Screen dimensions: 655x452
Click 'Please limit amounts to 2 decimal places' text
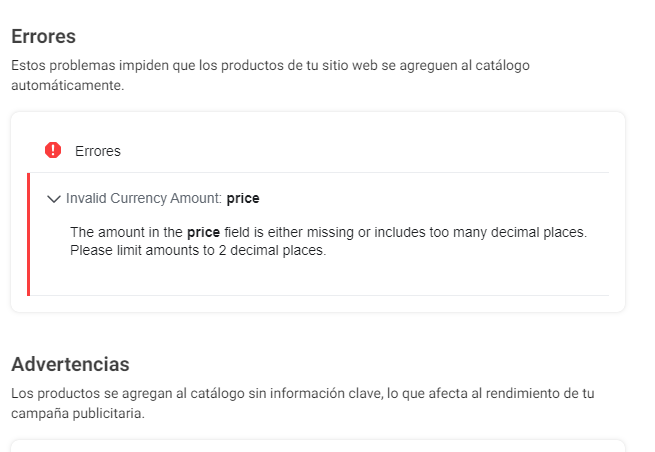198,250
